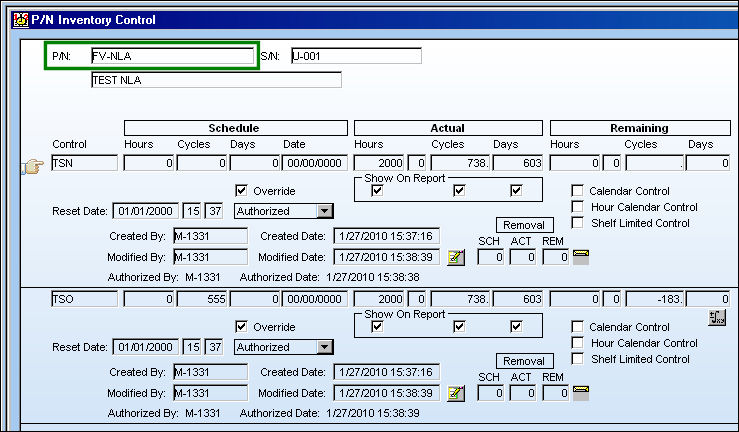The image size is (739, 432).
Task: Click the P/N Inventory Control title bar icon
Action: coord(21,20)
